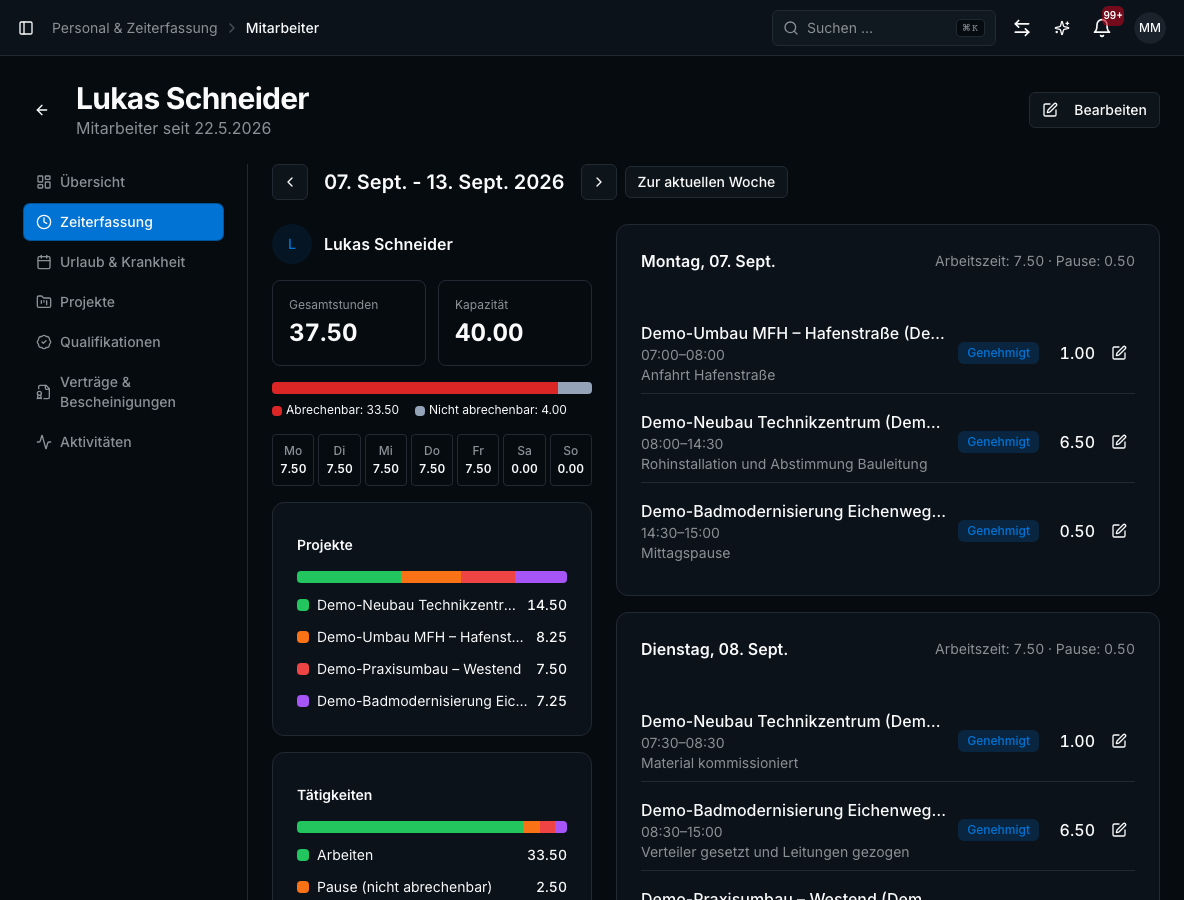
Task: Click Genehmigt badge on Material kommissioniert entry
Action: (x=998, y=741)
